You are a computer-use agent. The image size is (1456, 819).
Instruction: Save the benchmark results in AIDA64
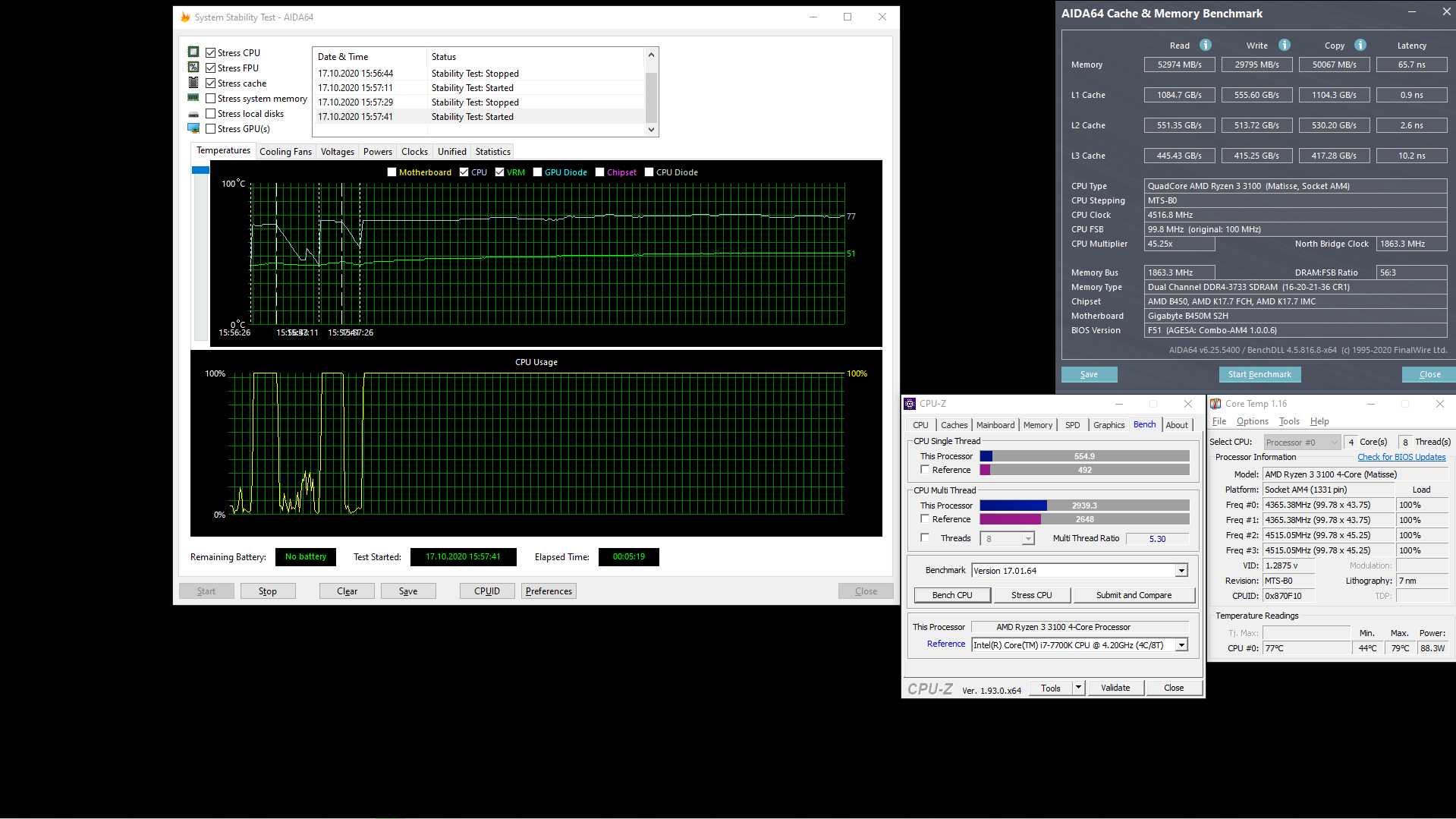(x=1089, y=374)
